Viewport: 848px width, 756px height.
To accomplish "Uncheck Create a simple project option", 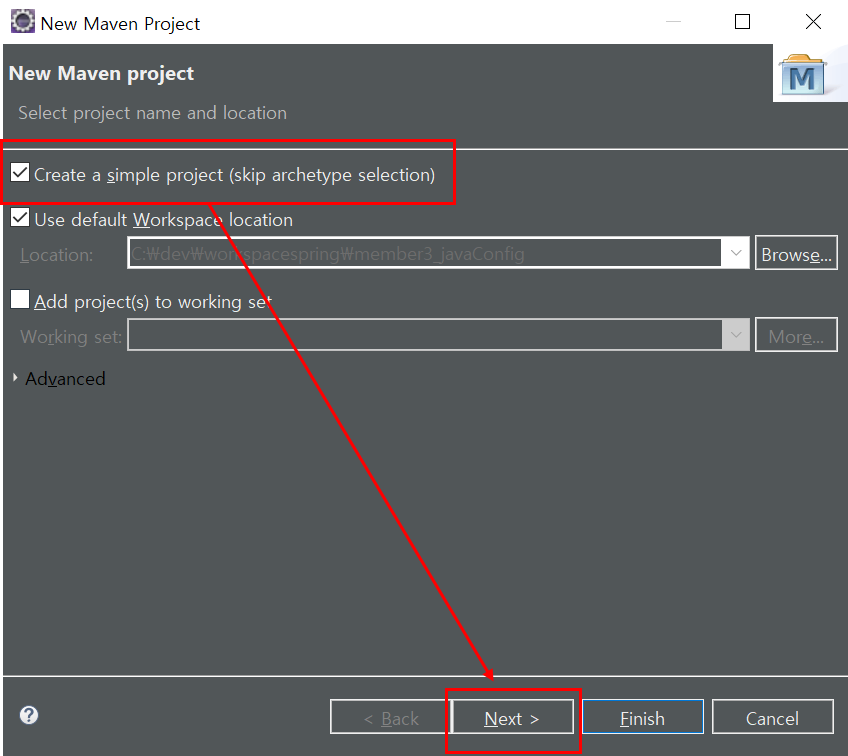I will [19, 171].
